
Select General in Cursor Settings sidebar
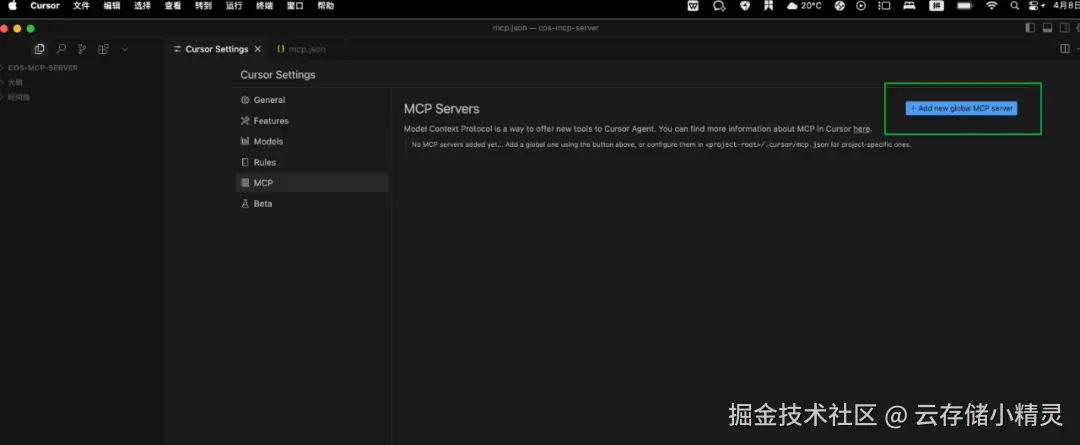click(312, 100)
